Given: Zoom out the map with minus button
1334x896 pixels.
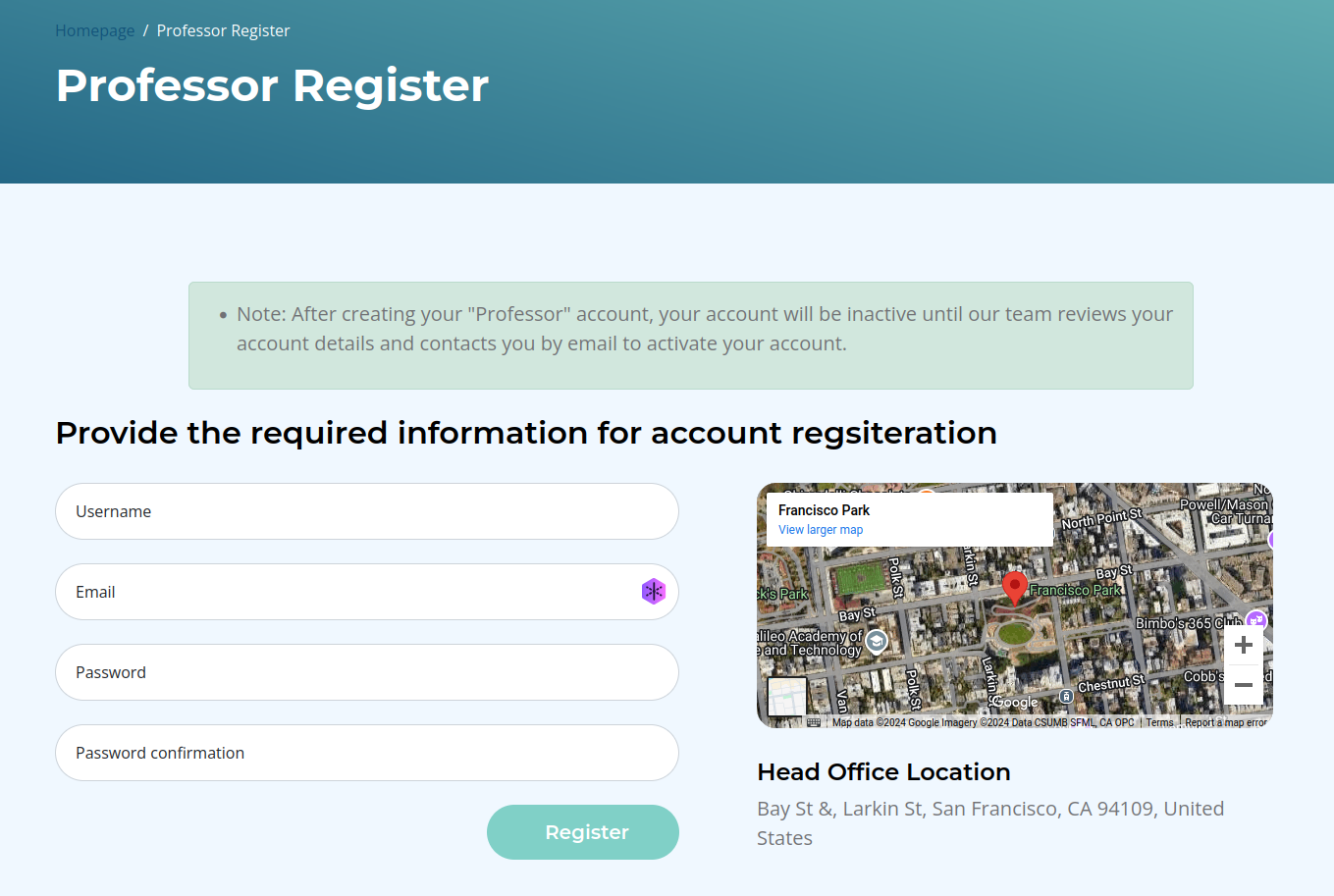Looking at the screenshot, I should click(x=1243, y=684).
